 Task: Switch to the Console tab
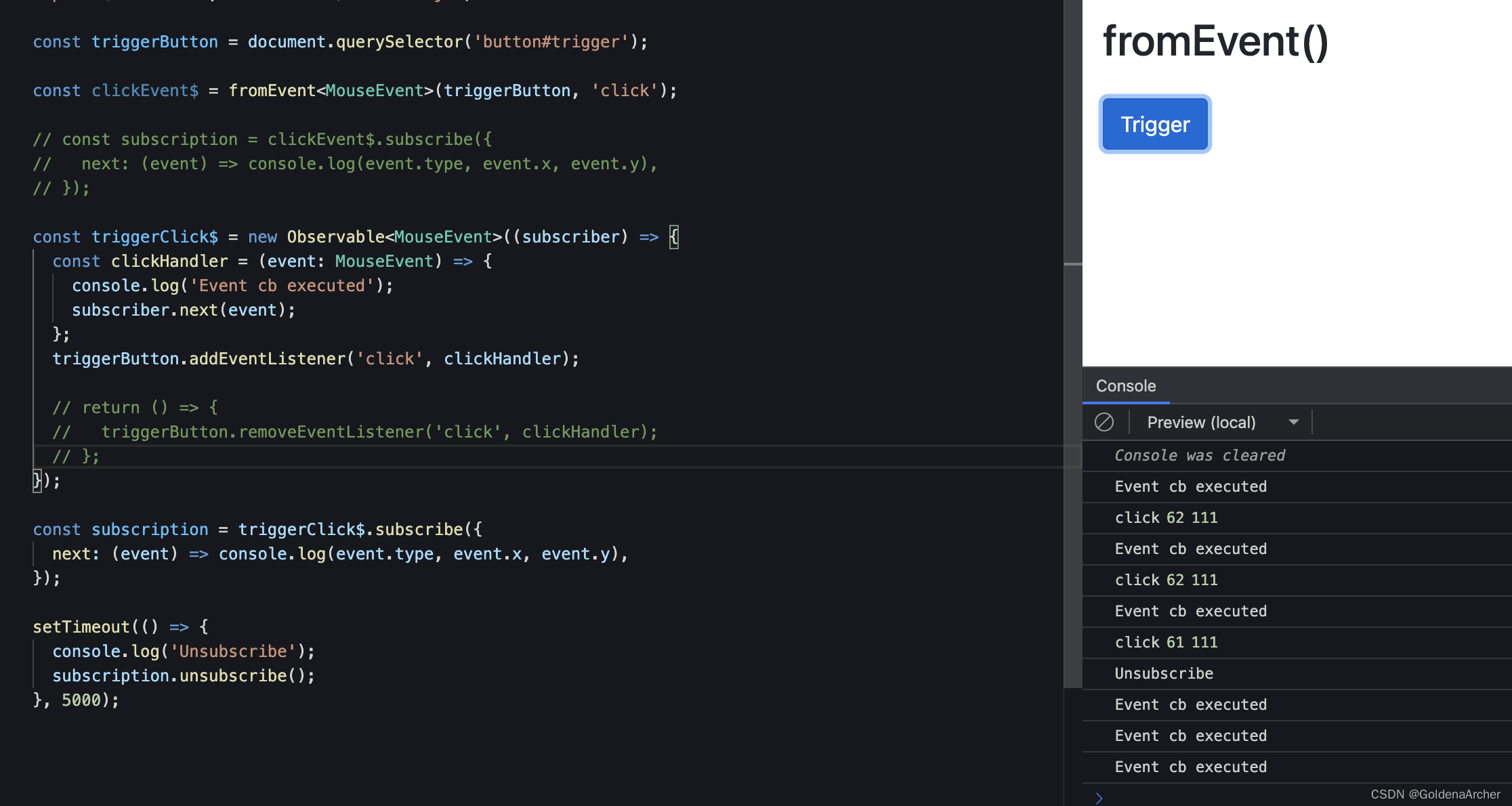click(x=1125, y=386)
